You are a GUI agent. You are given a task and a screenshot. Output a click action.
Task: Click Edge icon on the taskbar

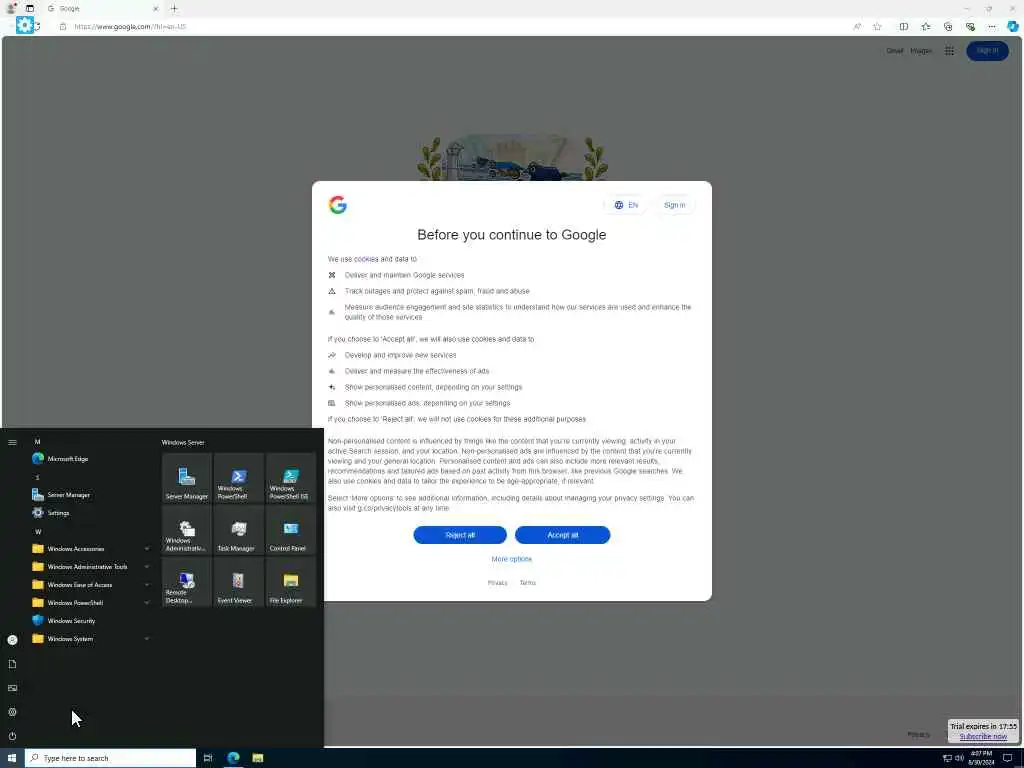point(233,758)
